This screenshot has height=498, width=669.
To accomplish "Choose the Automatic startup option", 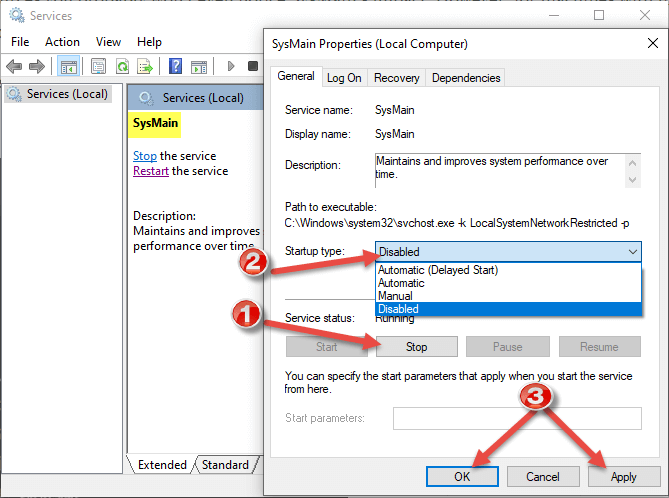I will point(508,283).
